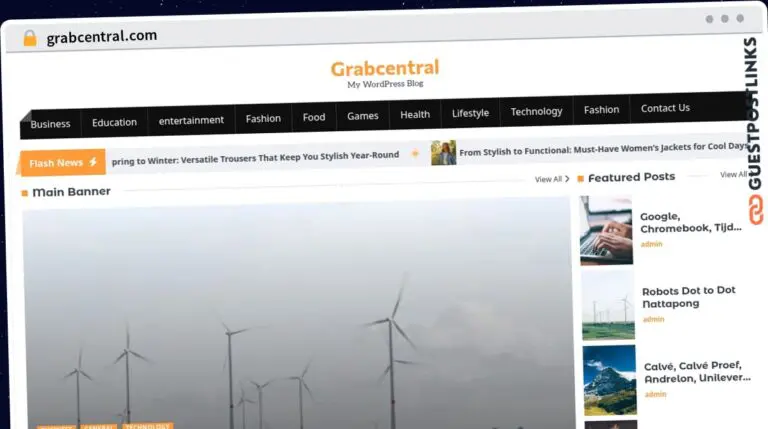Click the mountain landscape post thumbnail

click(609, 380)
